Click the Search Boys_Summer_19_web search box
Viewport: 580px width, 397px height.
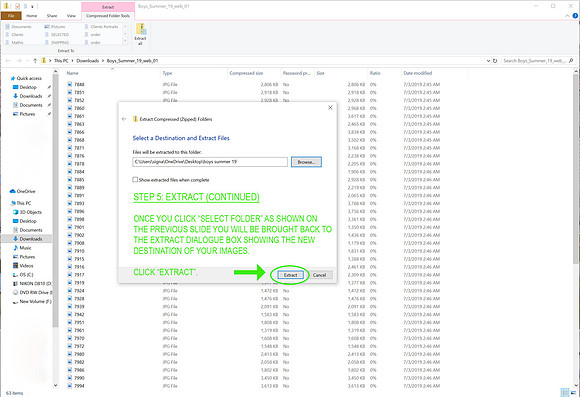[x=537, y=61]
